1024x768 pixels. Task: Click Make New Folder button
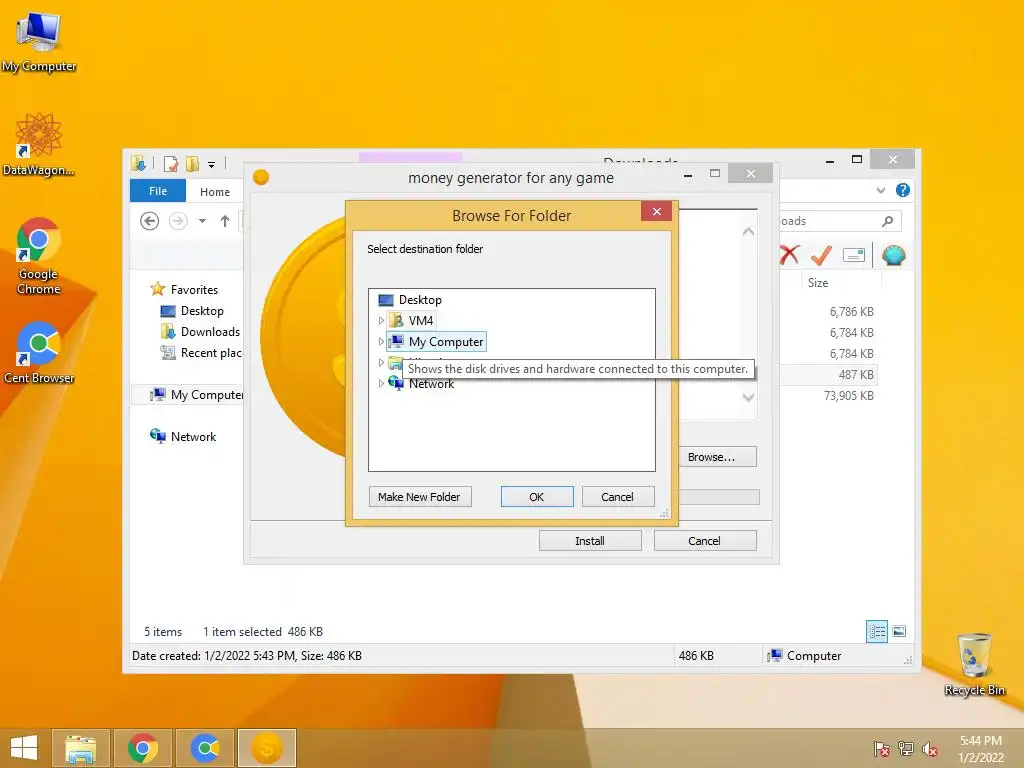point(419,497)
